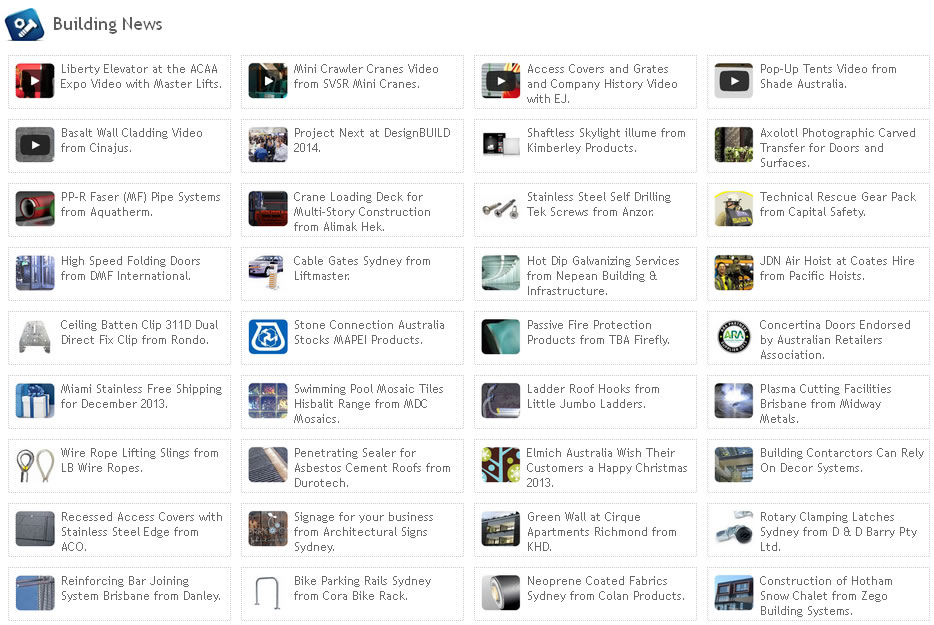Open the Green Wall at Cirque thumbnail
Viewport: 934px width, 625px height.
pyautogui.click(x=501, y=528)
